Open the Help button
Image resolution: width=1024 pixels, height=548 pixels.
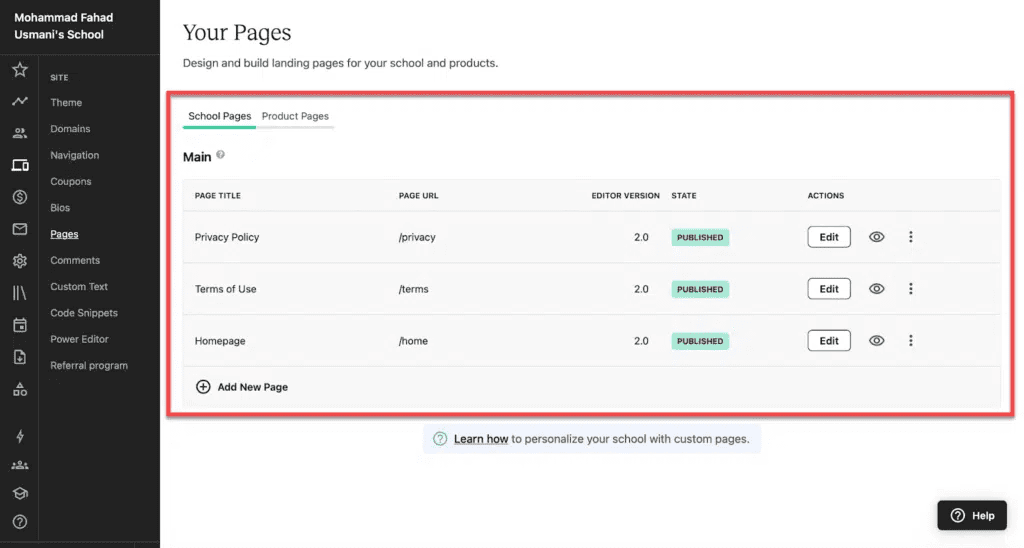pyautogui.click(x=972, y=515)
